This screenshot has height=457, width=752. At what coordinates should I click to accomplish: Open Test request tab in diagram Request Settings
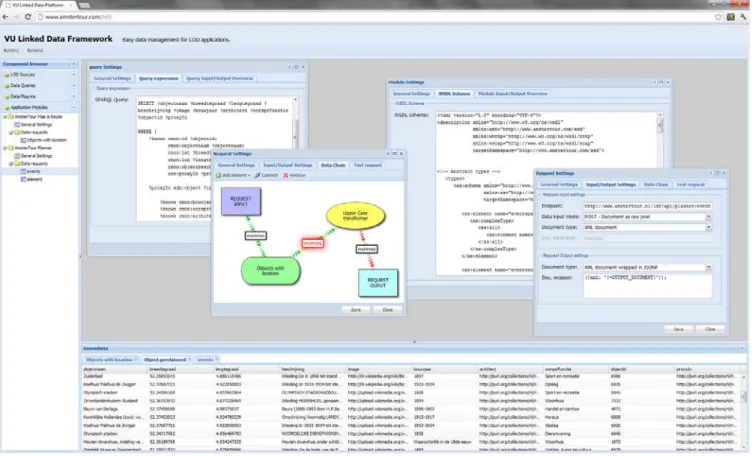coord(368,165)
